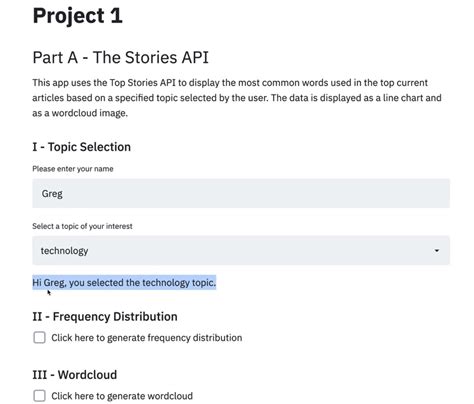
Task: Open the technology topic select box
Action: pyautogui.click(x=241, y=251)
